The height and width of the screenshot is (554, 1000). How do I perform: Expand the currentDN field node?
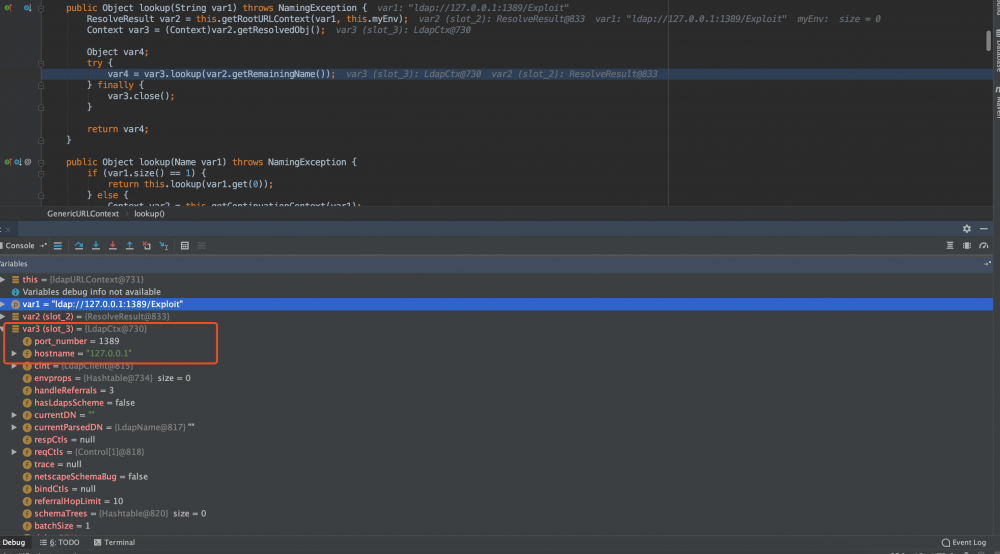(14, 415)
